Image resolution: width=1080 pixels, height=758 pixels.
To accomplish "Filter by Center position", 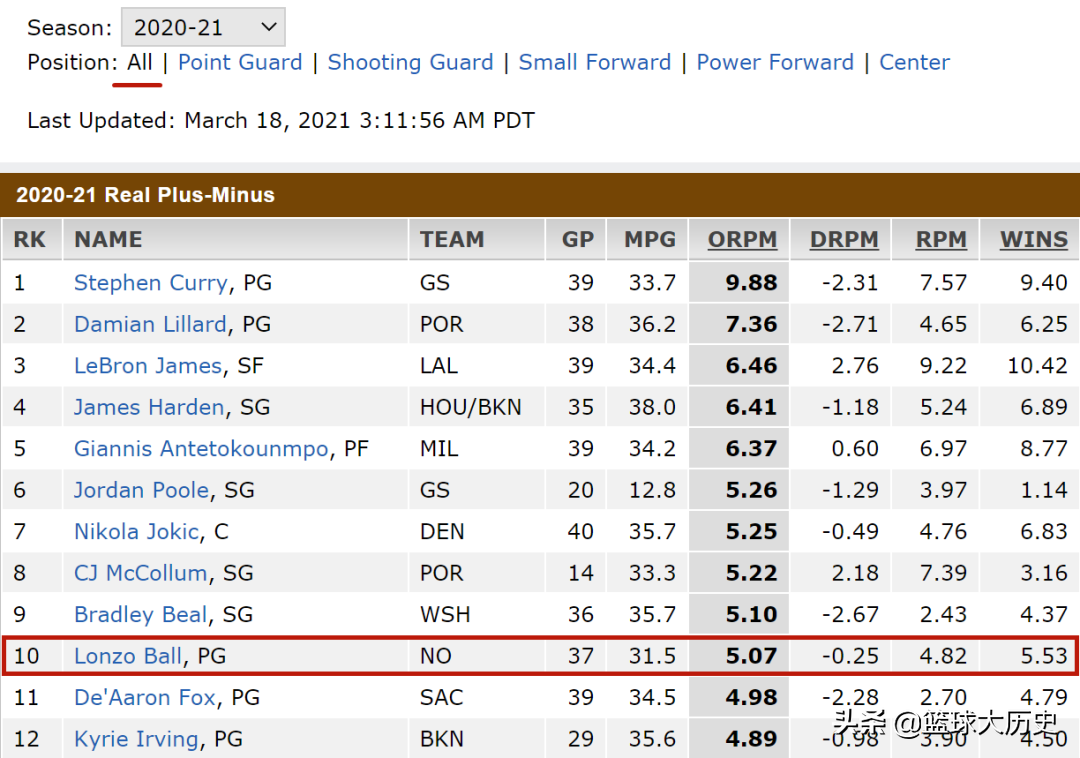I will coord(914,62).
